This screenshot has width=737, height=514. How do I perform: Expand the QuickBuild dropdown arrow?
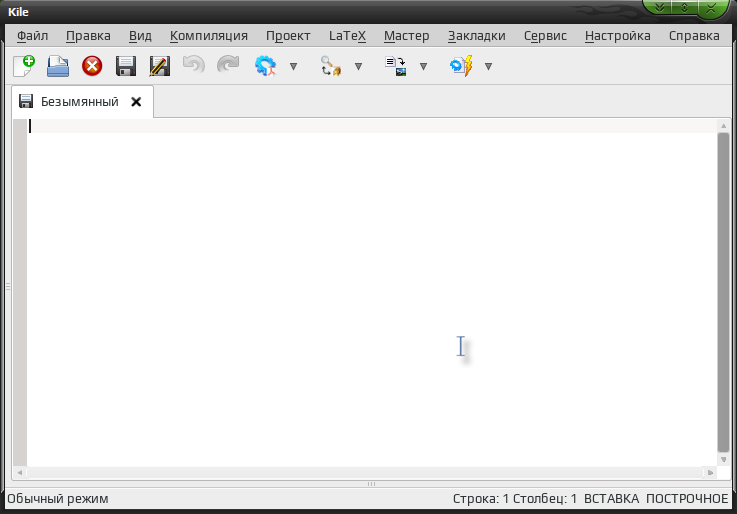488,67
